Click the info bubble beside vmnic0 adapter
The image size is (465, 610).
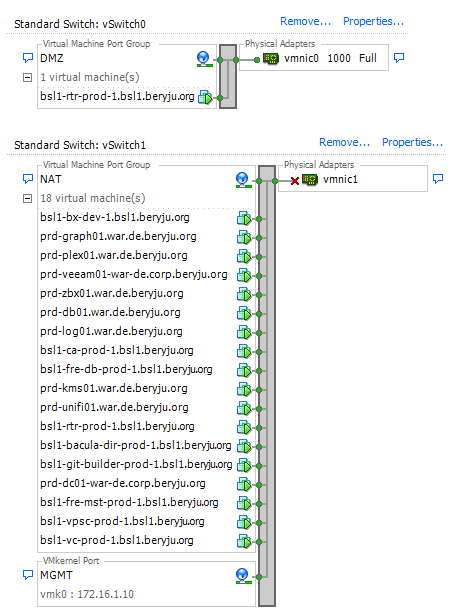[399, 58]
